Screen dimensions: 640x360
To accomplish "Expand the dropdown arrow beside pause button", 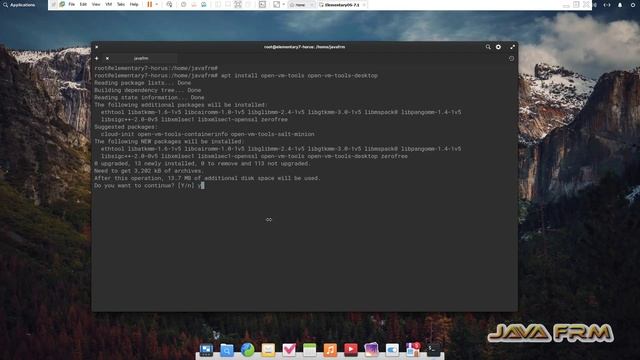I will [x=157, y=4].
